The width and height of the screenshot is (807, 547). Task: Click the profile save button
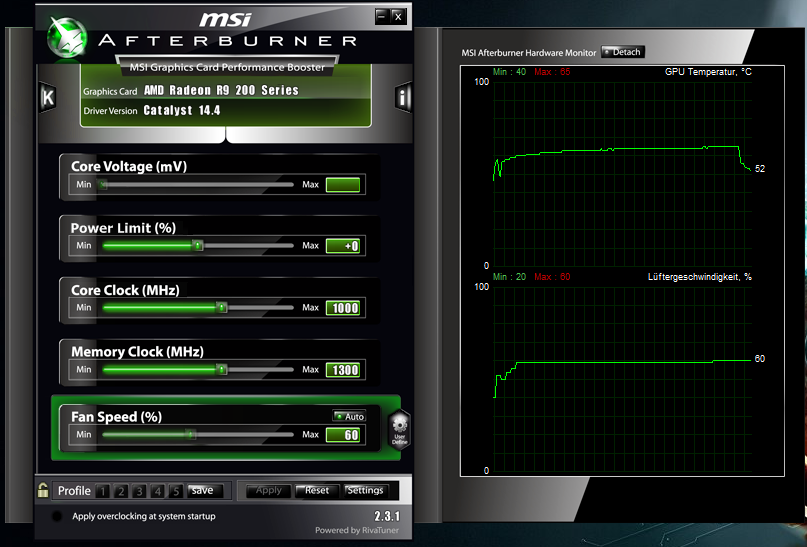(x=205, y=490)
